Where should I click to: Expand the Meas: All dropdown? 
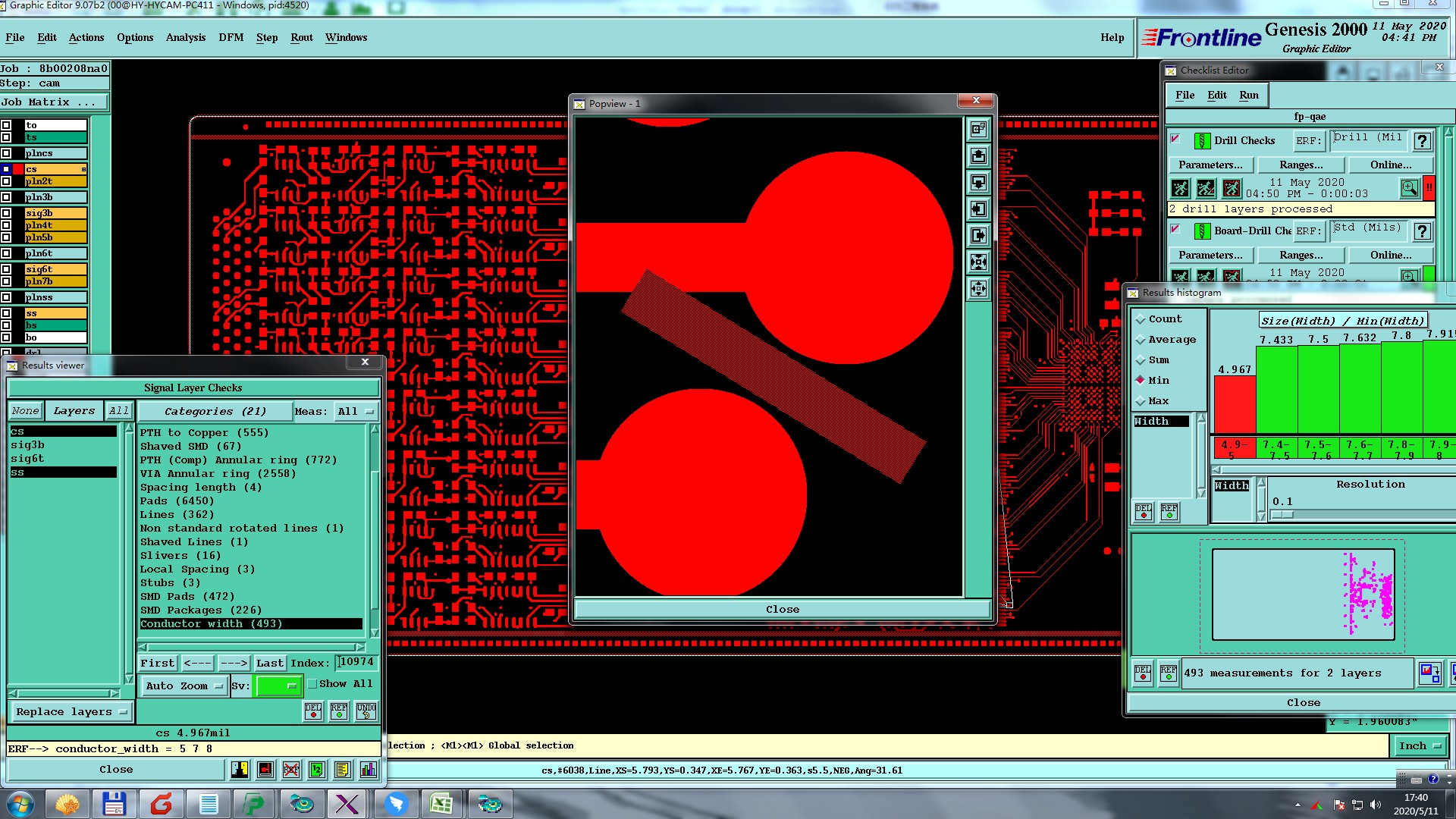tap(356, 411)
